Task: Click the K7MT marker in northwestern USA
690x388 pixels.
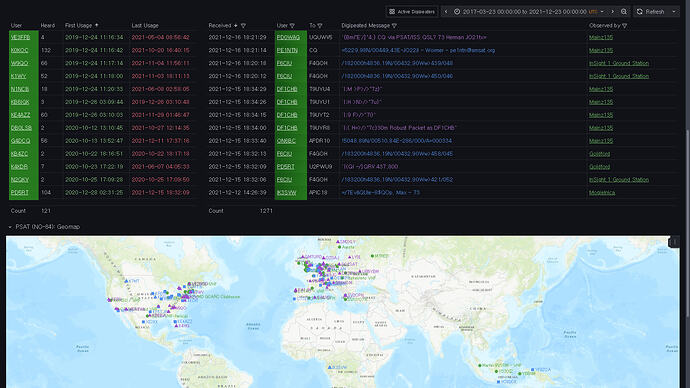Action: 126,281
